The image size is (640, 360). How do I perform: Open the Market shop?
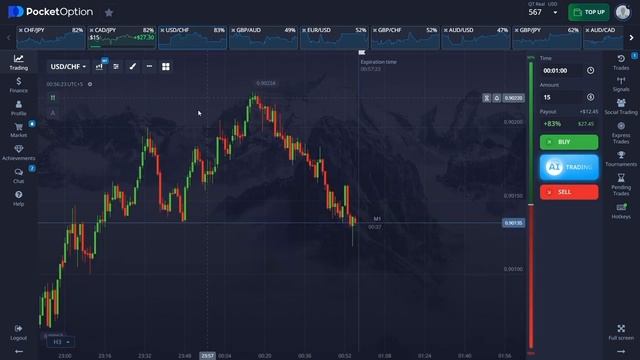click(x=18, y=130)
